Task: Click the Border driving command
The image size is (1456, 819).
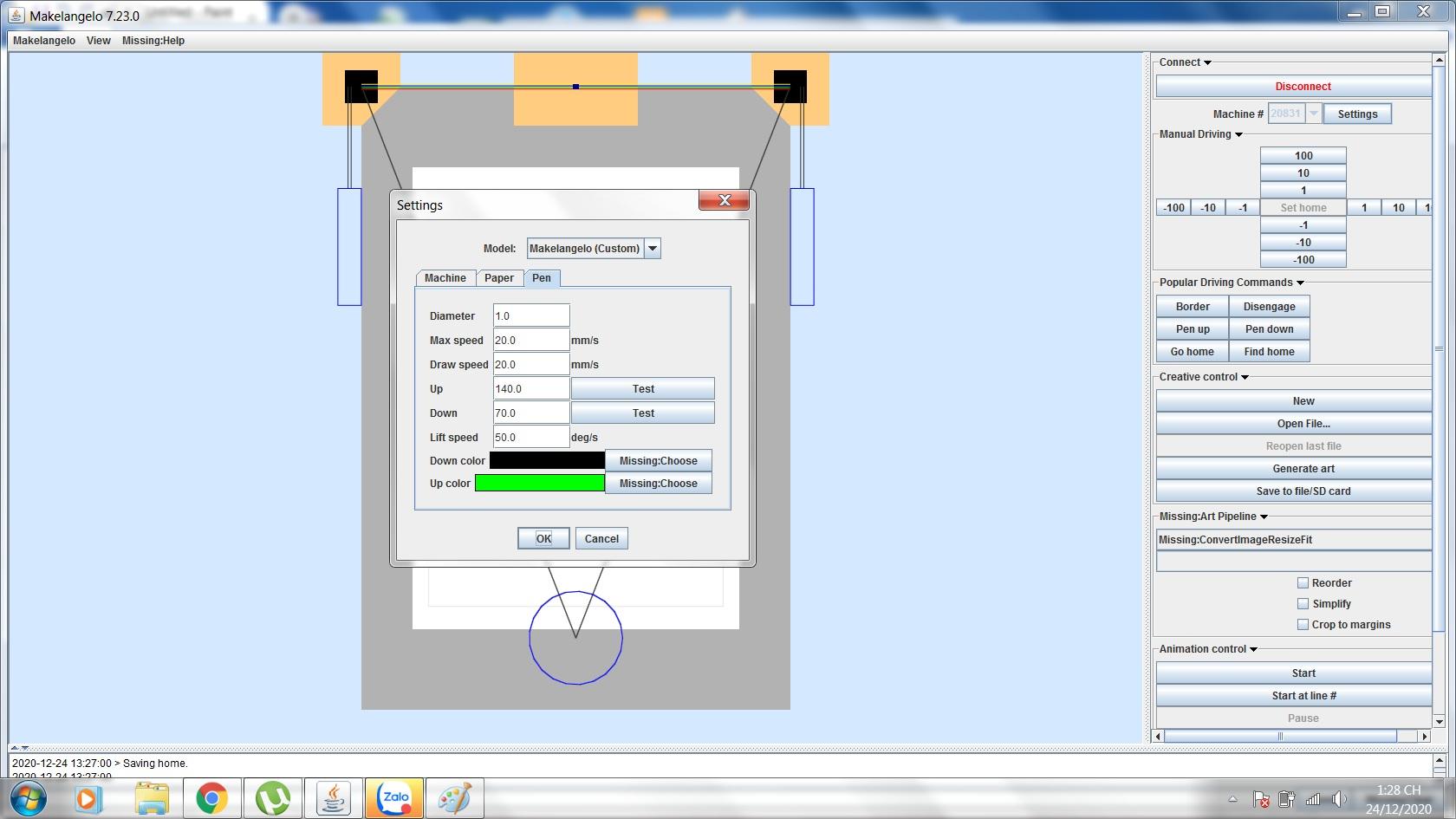Action: point(1193,306)
